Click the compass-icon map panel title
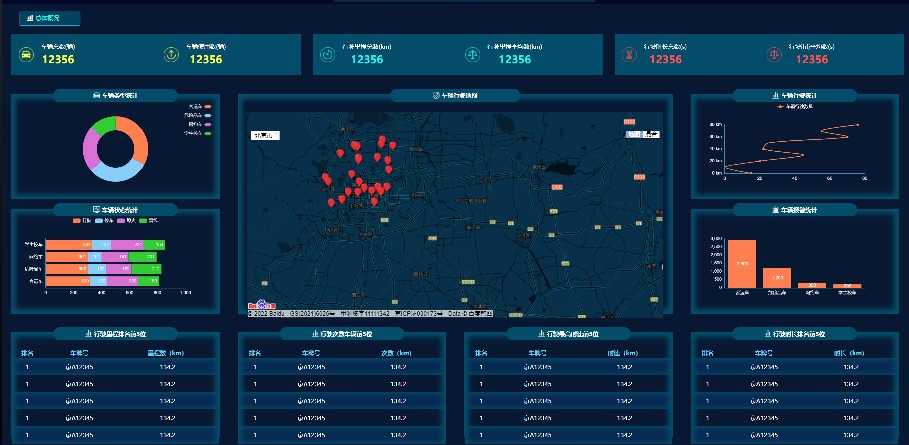The image size is (909, 445). 455,96
